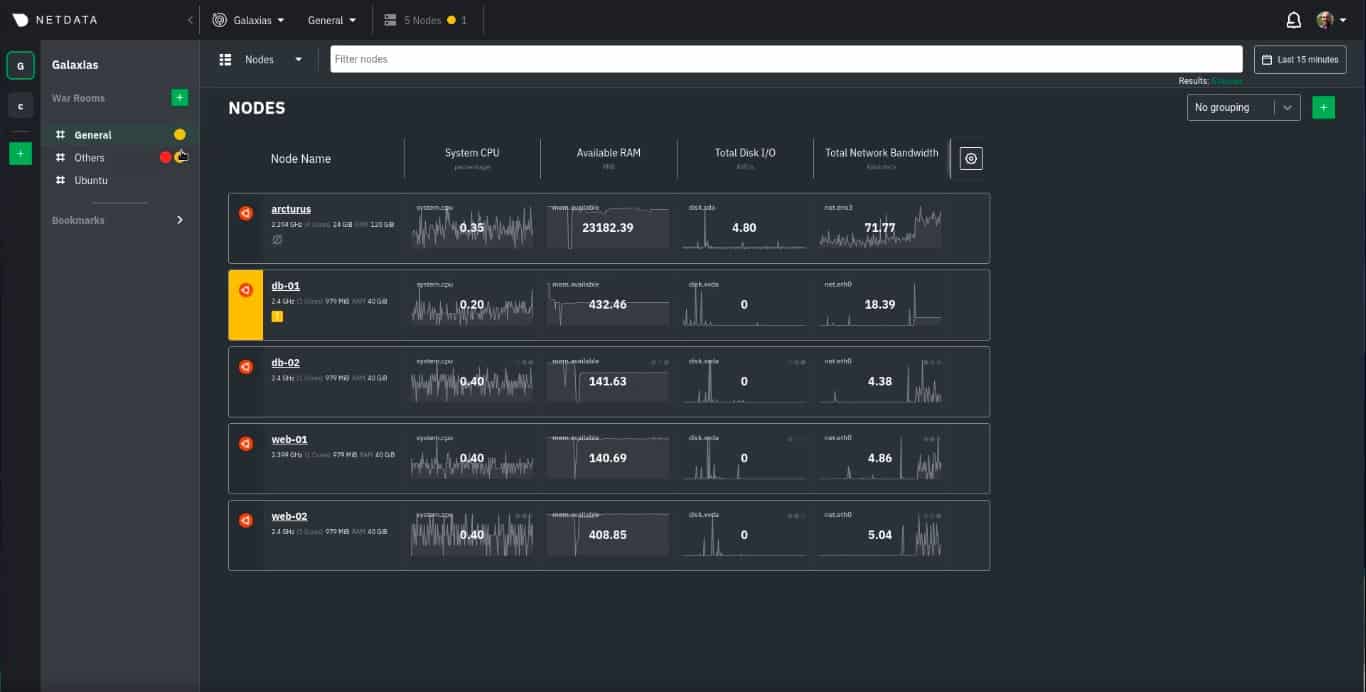
Task: Click the Ubuntu icon of db-02
Action: tap(246, 367)
